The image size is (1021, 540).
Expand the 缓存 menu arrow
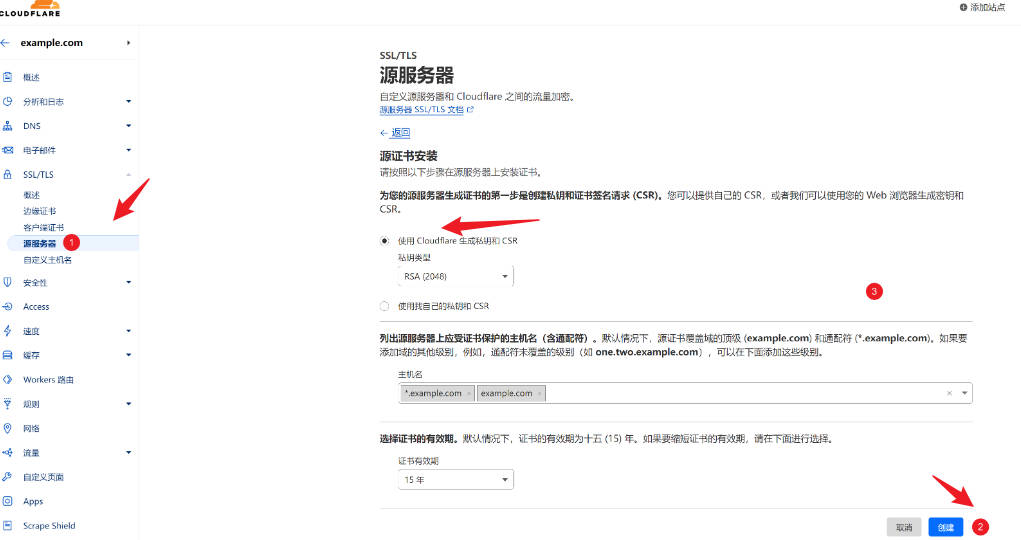(x=128, y=355)
